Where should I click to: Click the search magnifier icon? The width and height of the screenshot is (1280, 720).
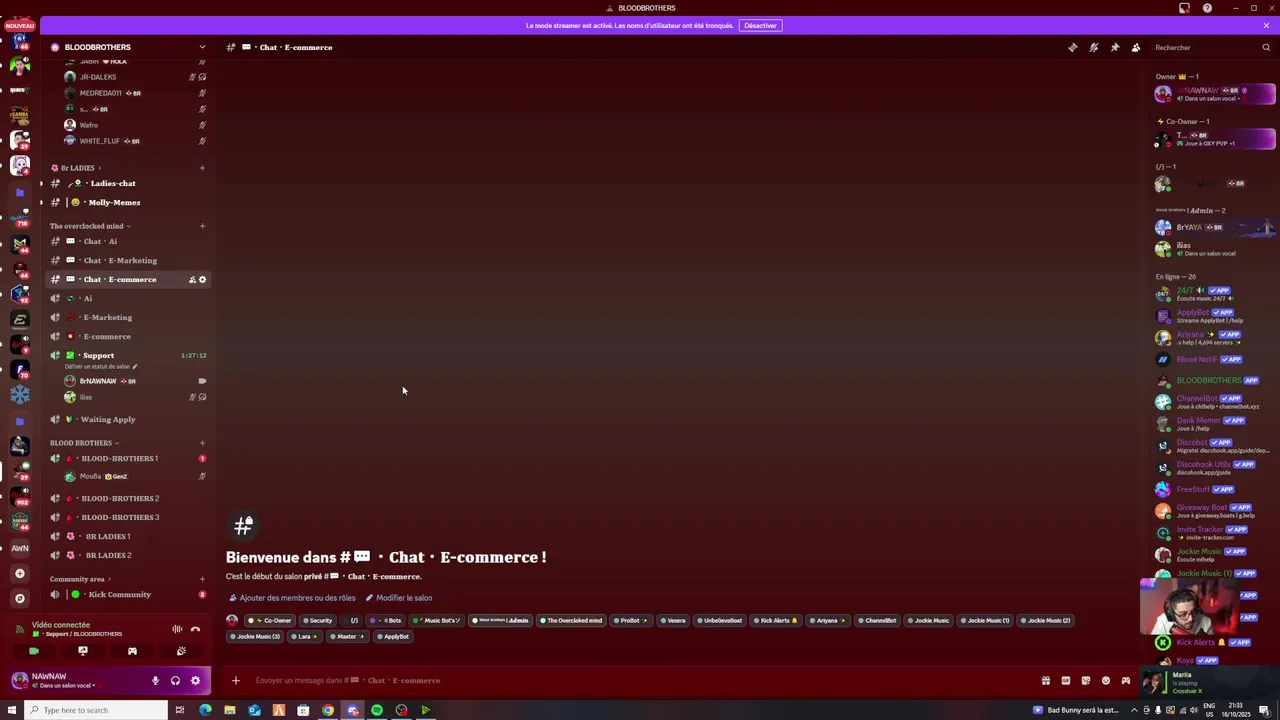[x=1266, y=47]
